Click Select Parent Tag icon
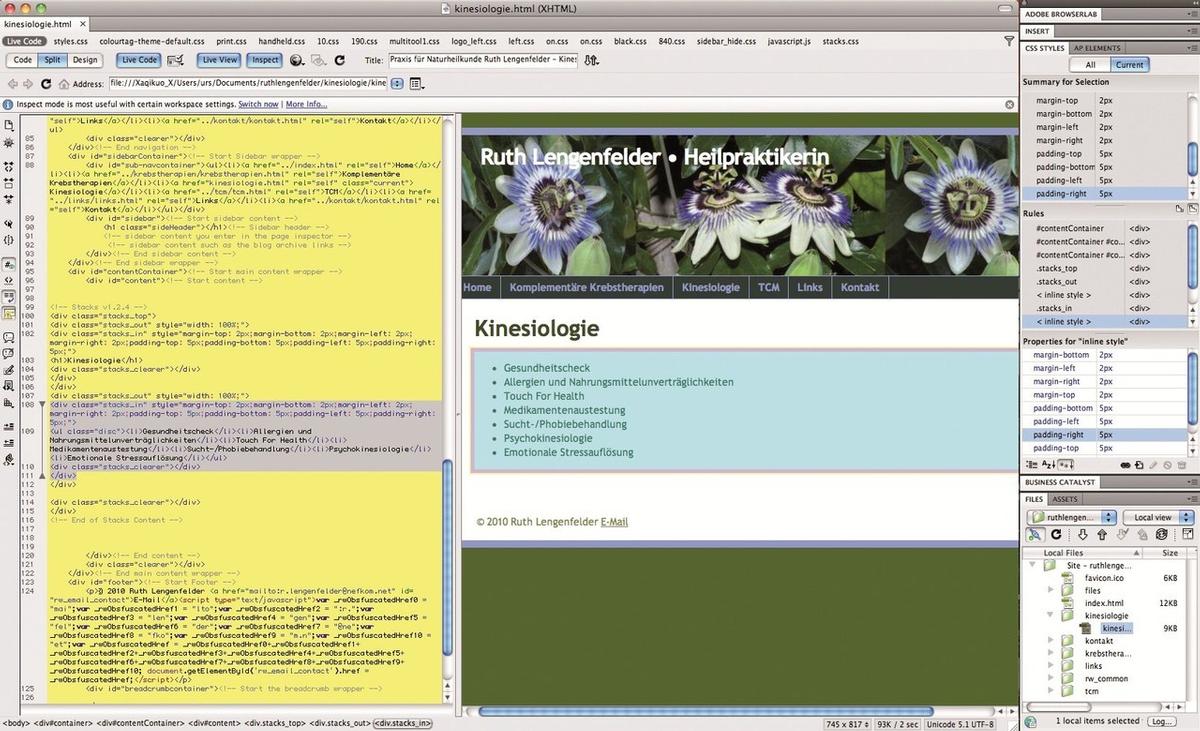1200x731 pixels. (x=9, y=225)
